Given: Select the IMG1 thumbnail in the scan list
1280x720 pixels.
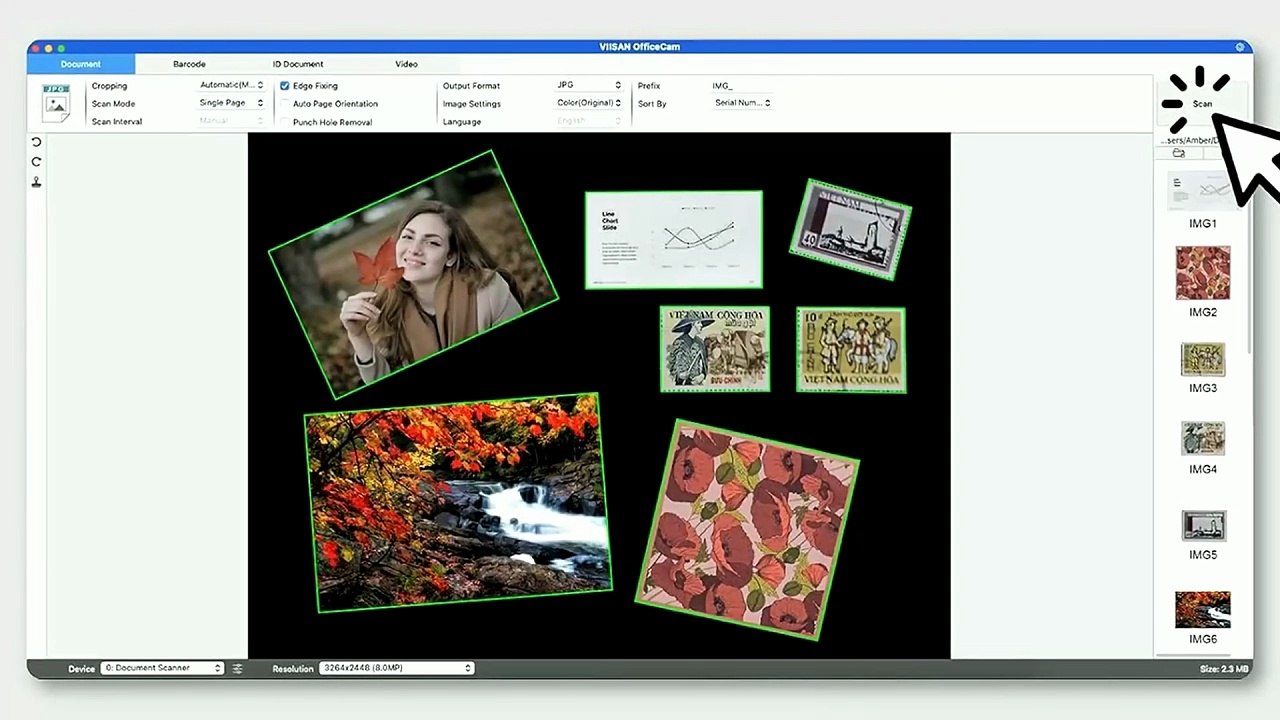Looking at the screenshot, I should coord(1202,191).
